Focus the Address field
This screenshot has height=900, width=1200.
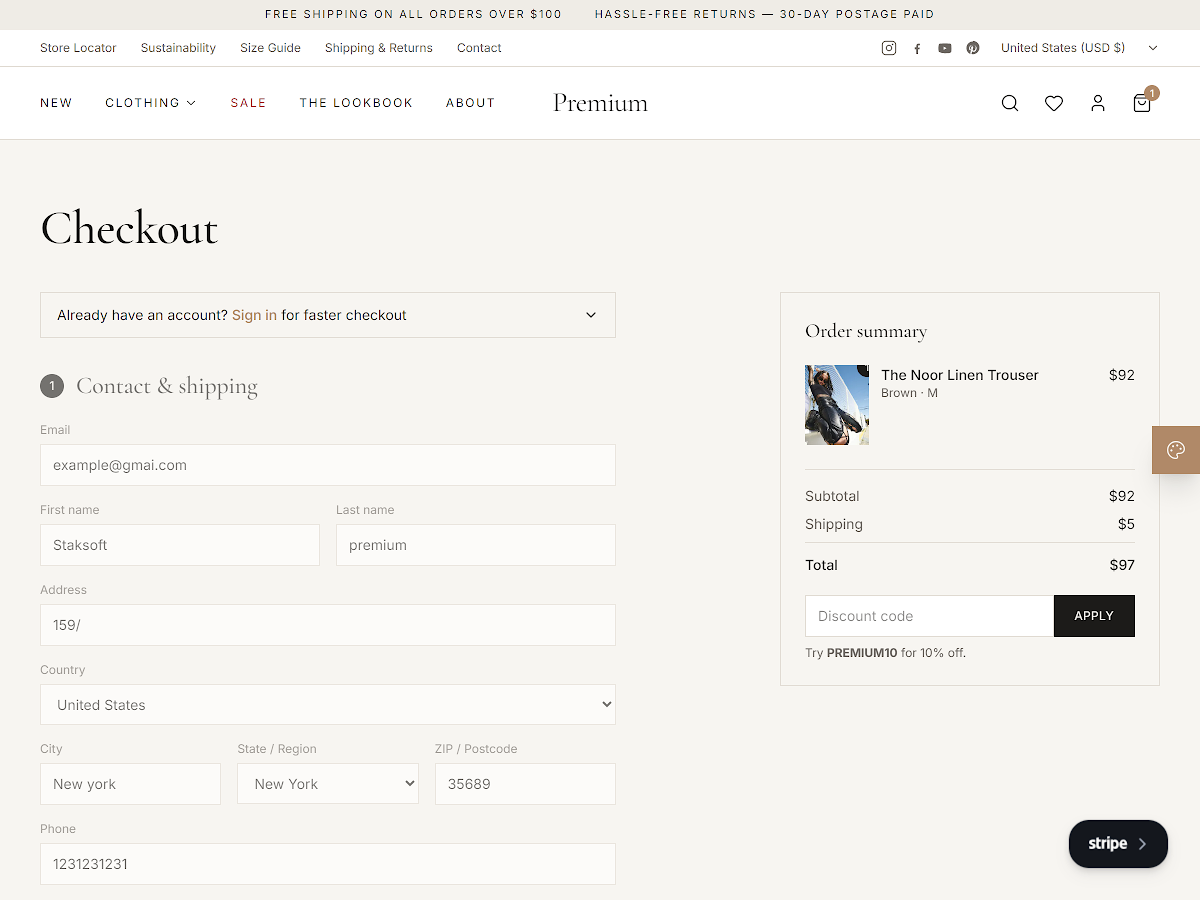pos(328,625)
